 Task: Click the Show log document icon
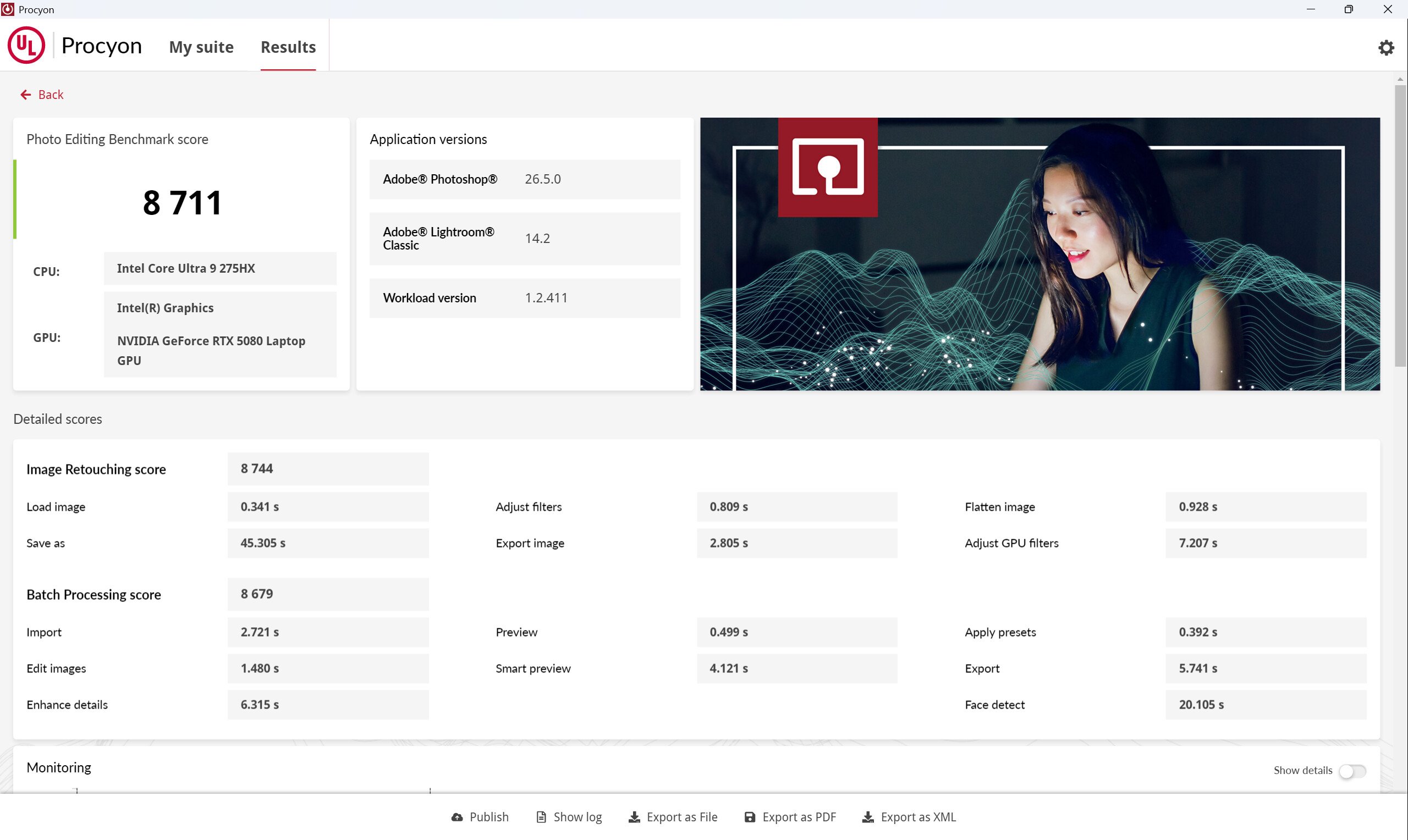[x=541, y=817]
